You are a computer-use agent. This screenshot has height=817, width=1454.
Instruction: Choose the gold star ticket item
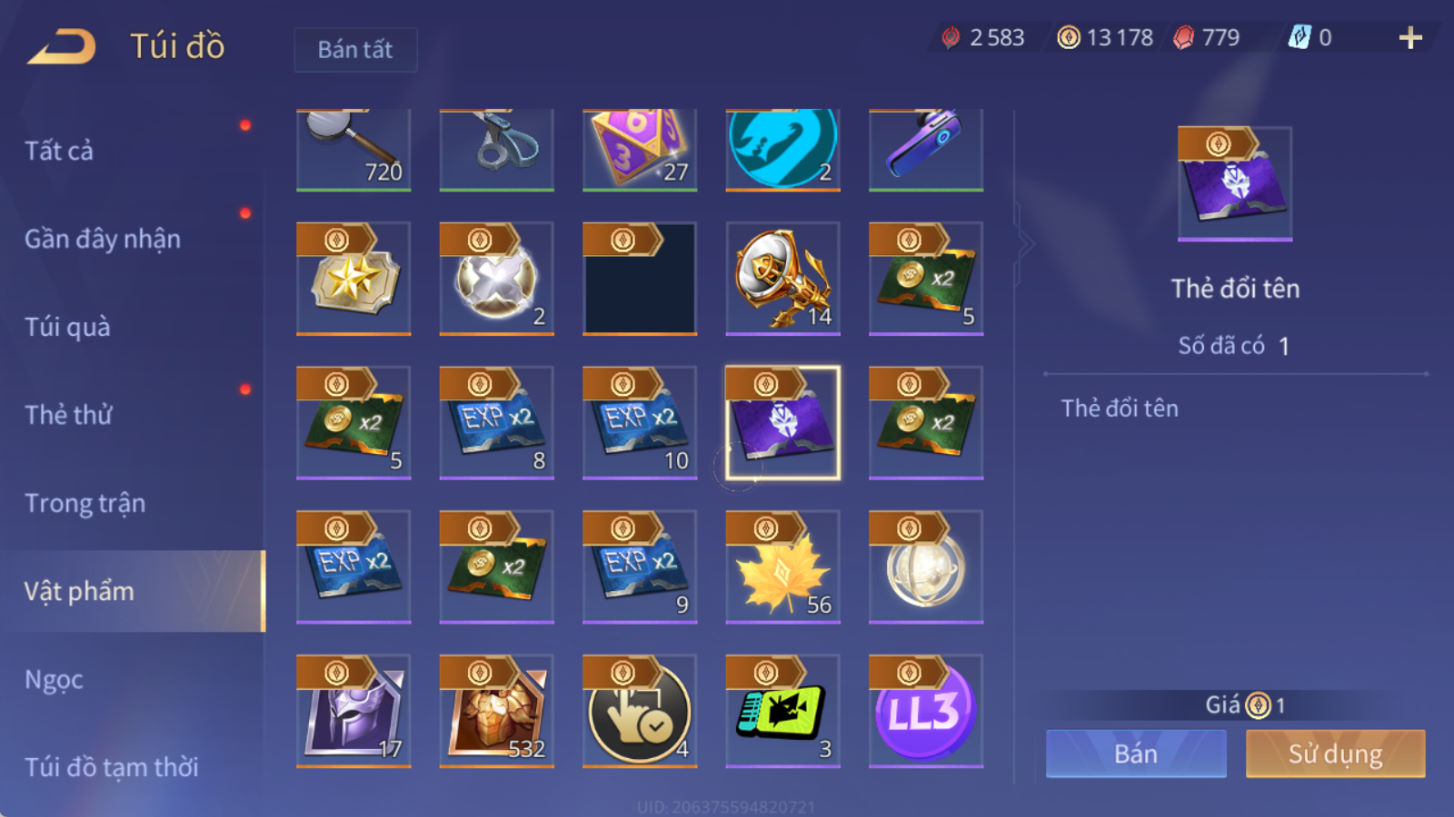(354, 279)
